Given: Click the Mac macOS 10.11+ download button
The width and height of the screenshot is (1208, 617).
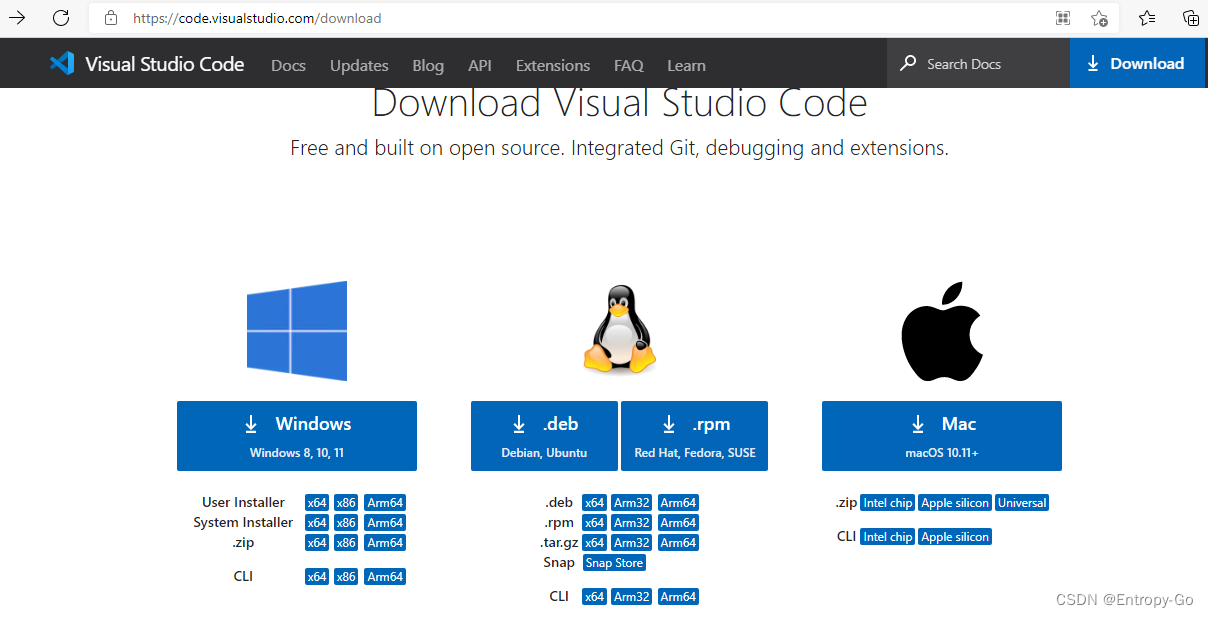Looking at the screenshot, I should click(x=941, y=436).
